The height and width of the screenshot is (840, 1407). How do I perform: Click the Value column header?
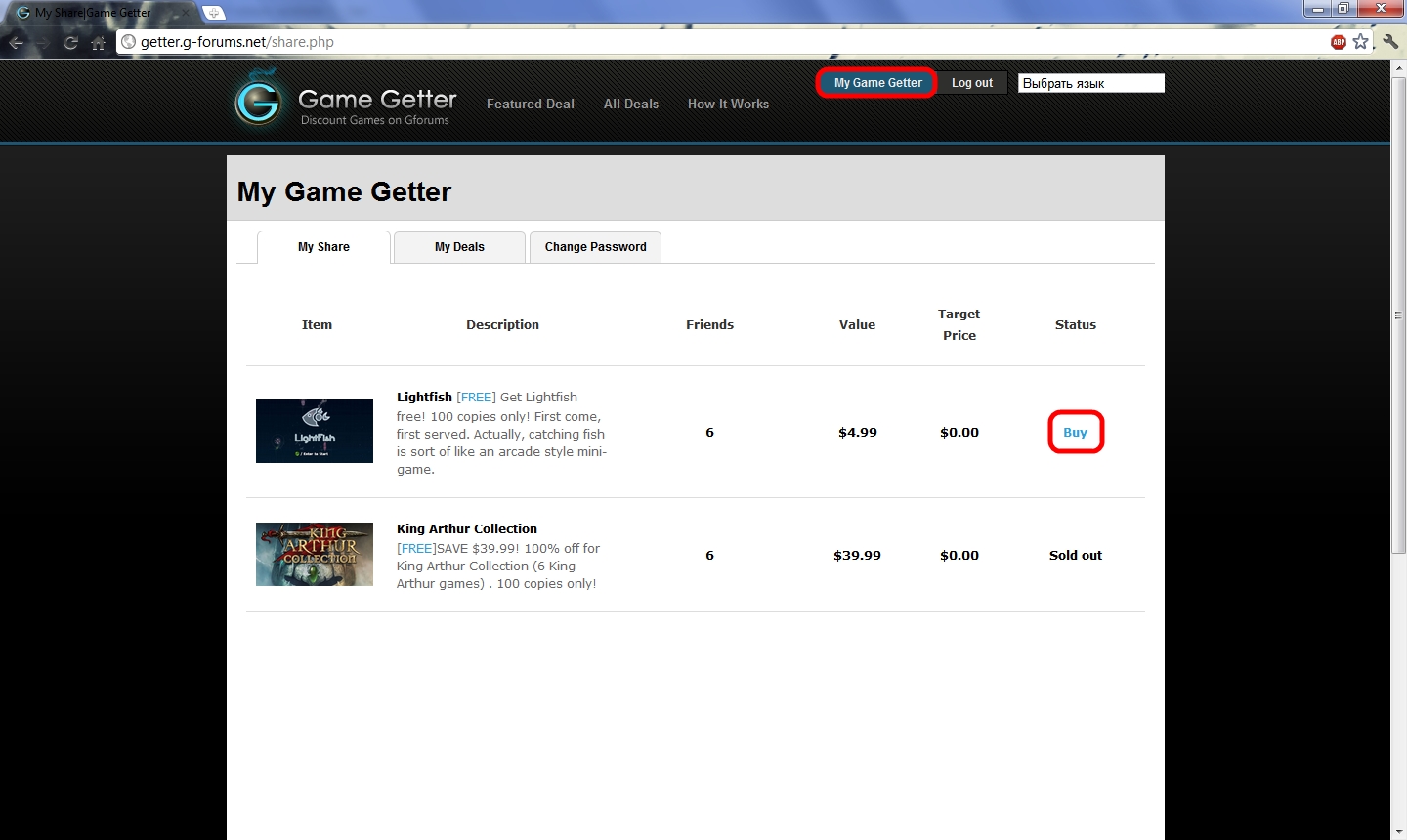(857, 324)
